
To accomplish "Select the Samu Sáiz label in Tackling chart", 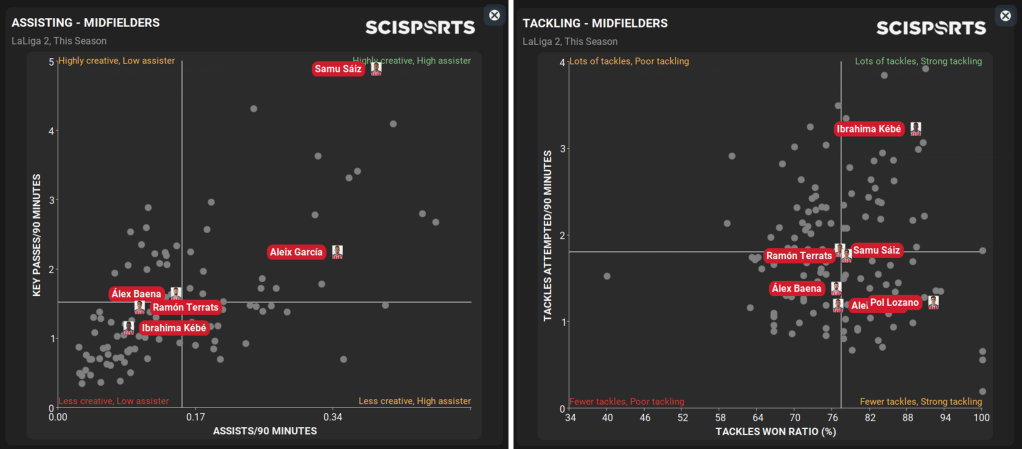I will click(877, 250).
